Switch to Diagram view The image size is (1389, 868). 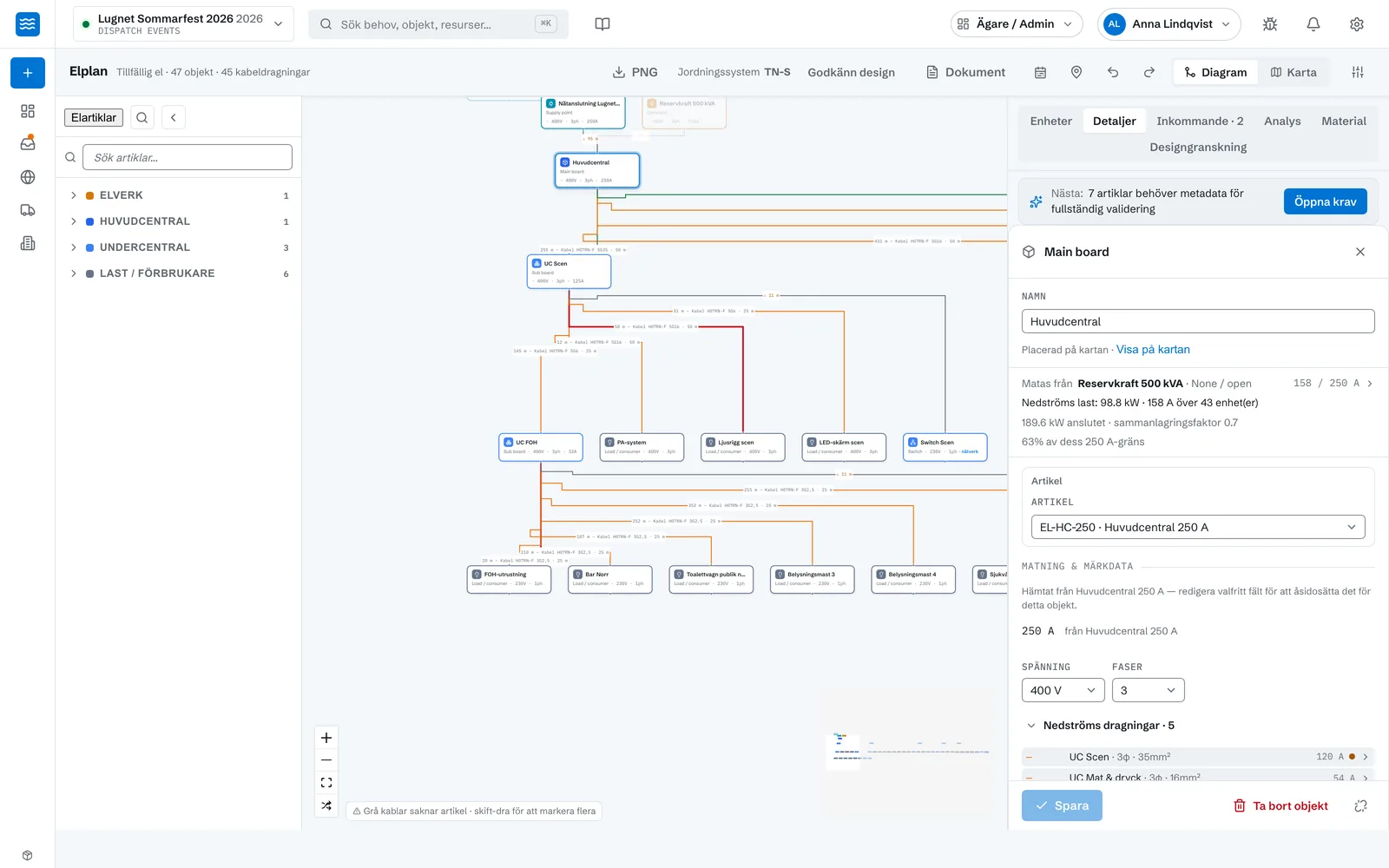coord(1215,72)
